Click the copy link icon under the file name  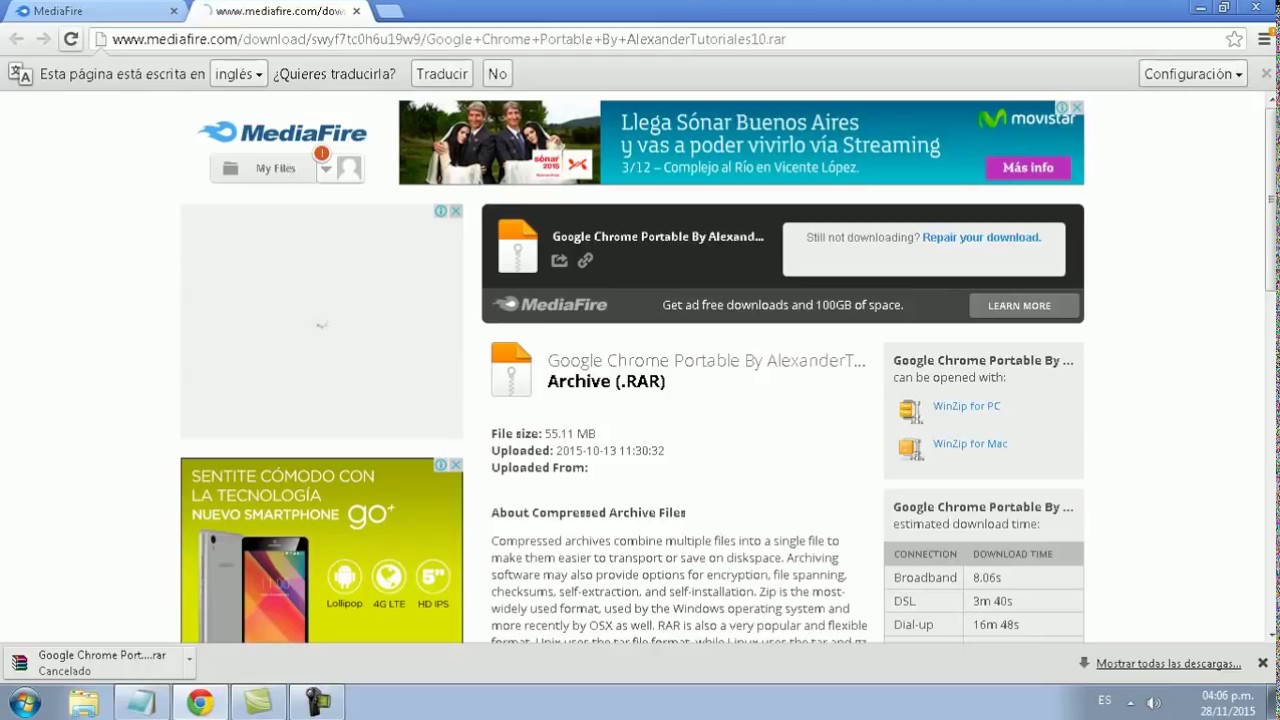click(585, 260)
